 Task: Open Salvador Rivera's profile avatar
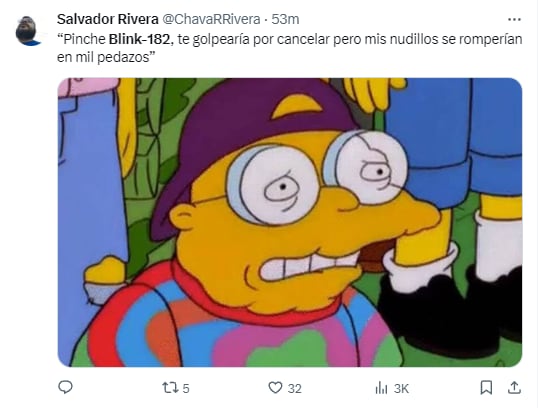[x=28, y=31]
